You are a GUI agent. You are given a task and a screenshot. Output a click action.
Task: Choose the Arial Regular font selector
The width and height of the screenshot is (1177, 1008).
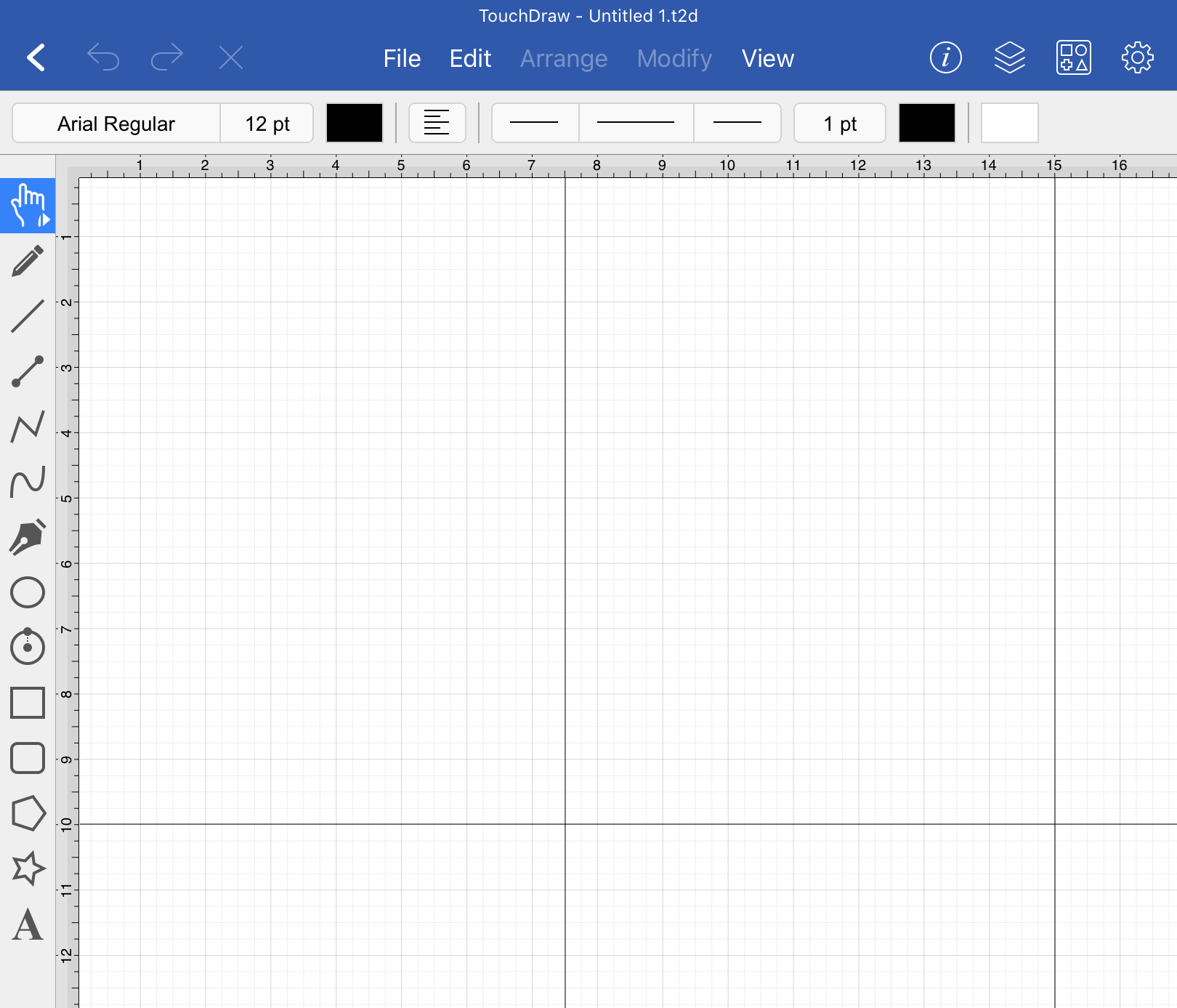click(116, 123)
